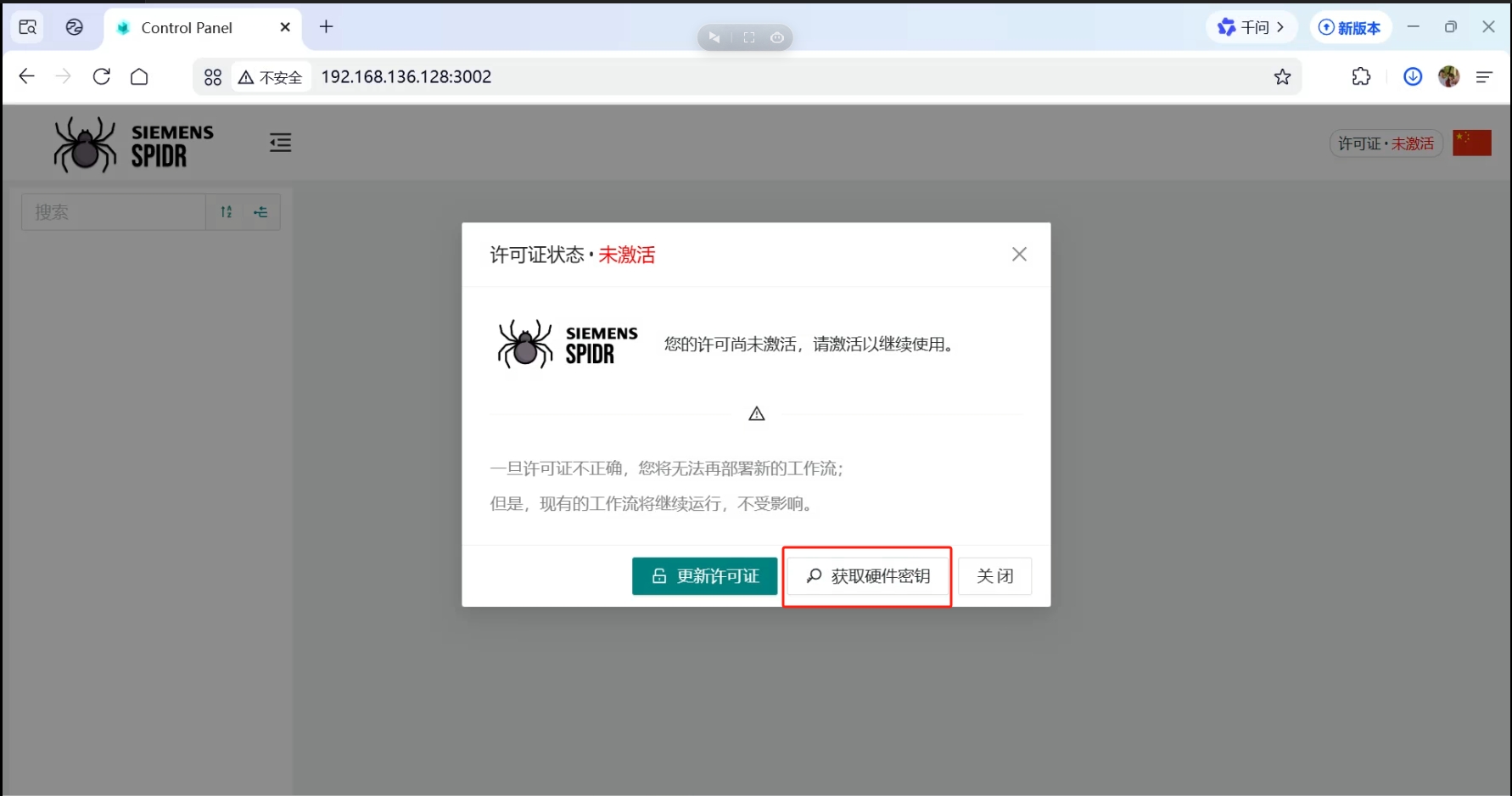Open the 千问 assistant button

click(1252, 27)
